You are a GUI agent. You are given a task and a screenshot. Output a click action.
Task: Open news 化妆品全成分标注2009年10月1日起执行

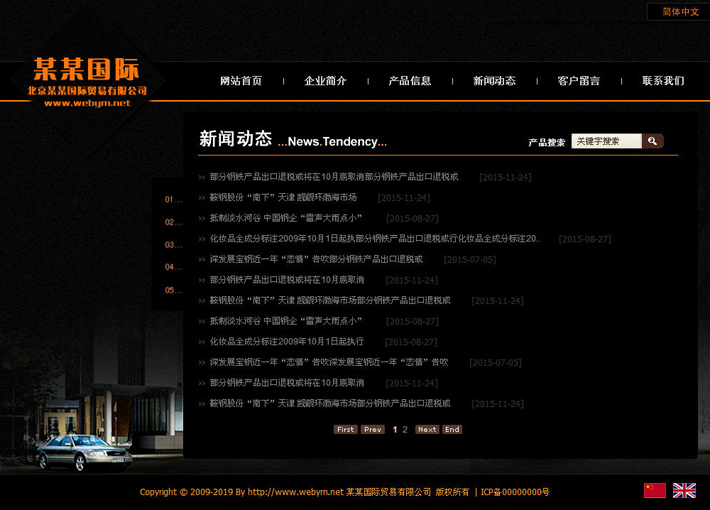[287, 342]
